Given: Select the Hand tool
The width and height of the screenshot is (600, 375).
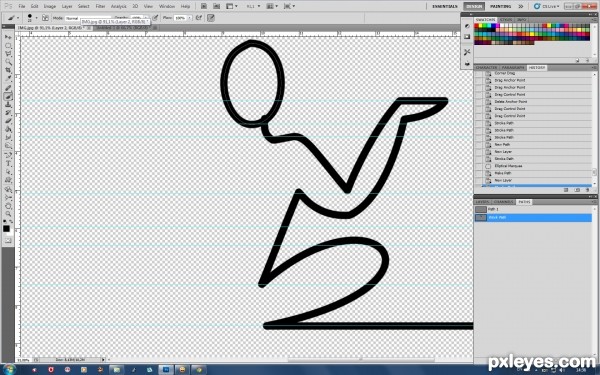Looking at the screenshot, I should (x=8, y=205).
